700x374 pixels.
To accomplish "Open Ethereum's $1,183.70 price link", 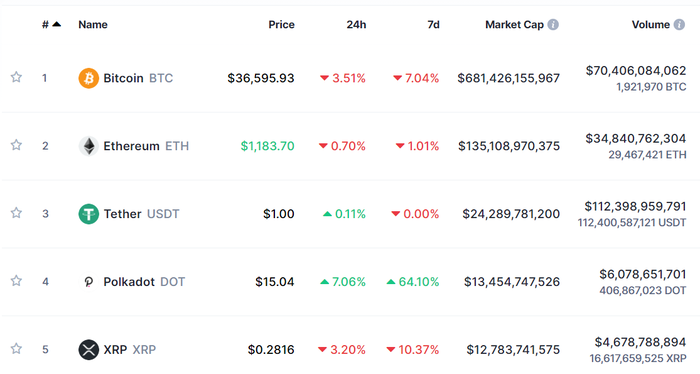I will (267, 146).
